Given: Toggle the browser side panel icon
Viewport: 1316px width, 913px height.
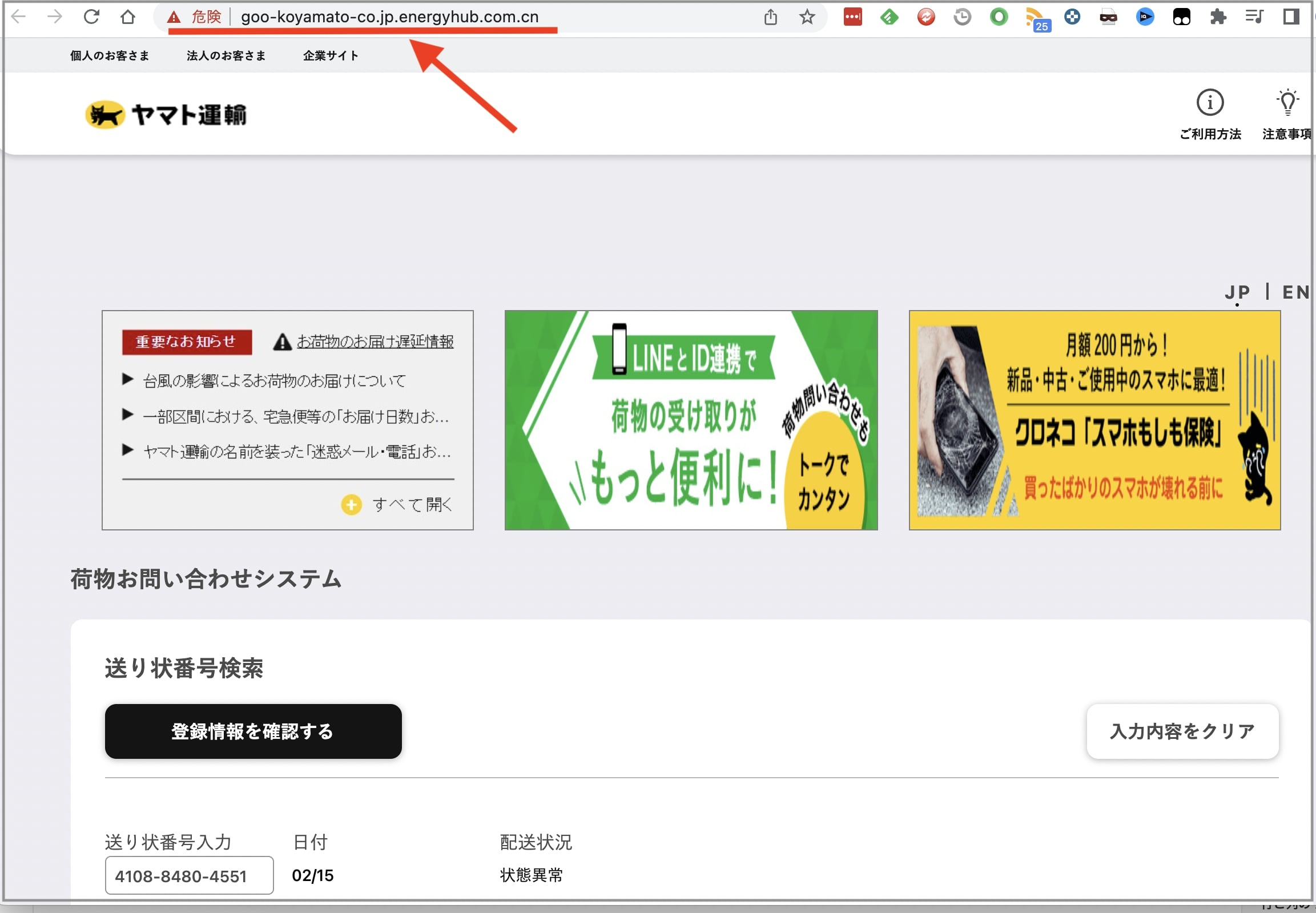Looking at the screenshot, I should pyautogui.click(x=1291, y=17).
